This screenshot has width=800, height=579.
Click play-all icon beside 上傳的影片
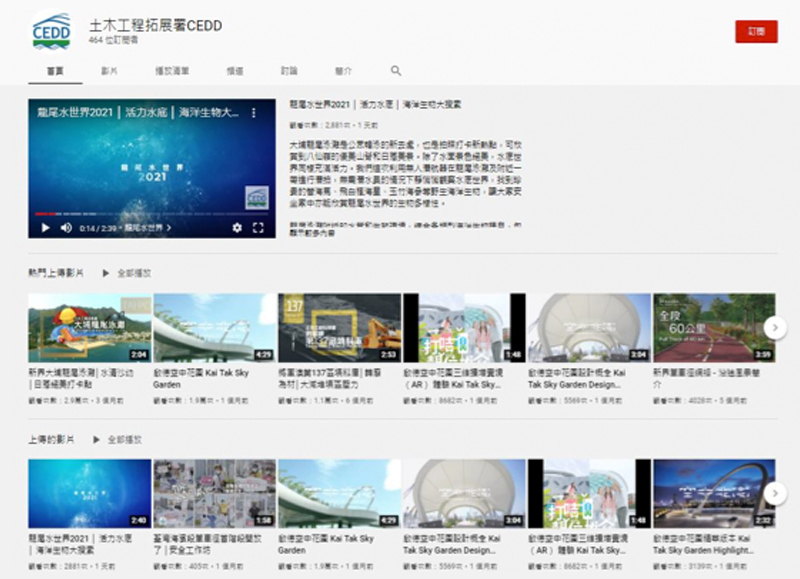pyautogui.click(x=97, y=439)
